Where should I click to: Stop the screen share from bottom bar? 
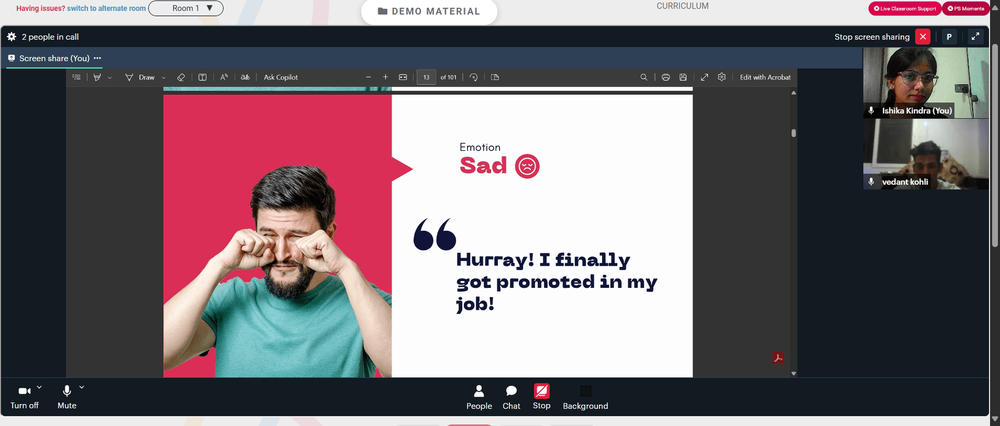click(541, 397)
